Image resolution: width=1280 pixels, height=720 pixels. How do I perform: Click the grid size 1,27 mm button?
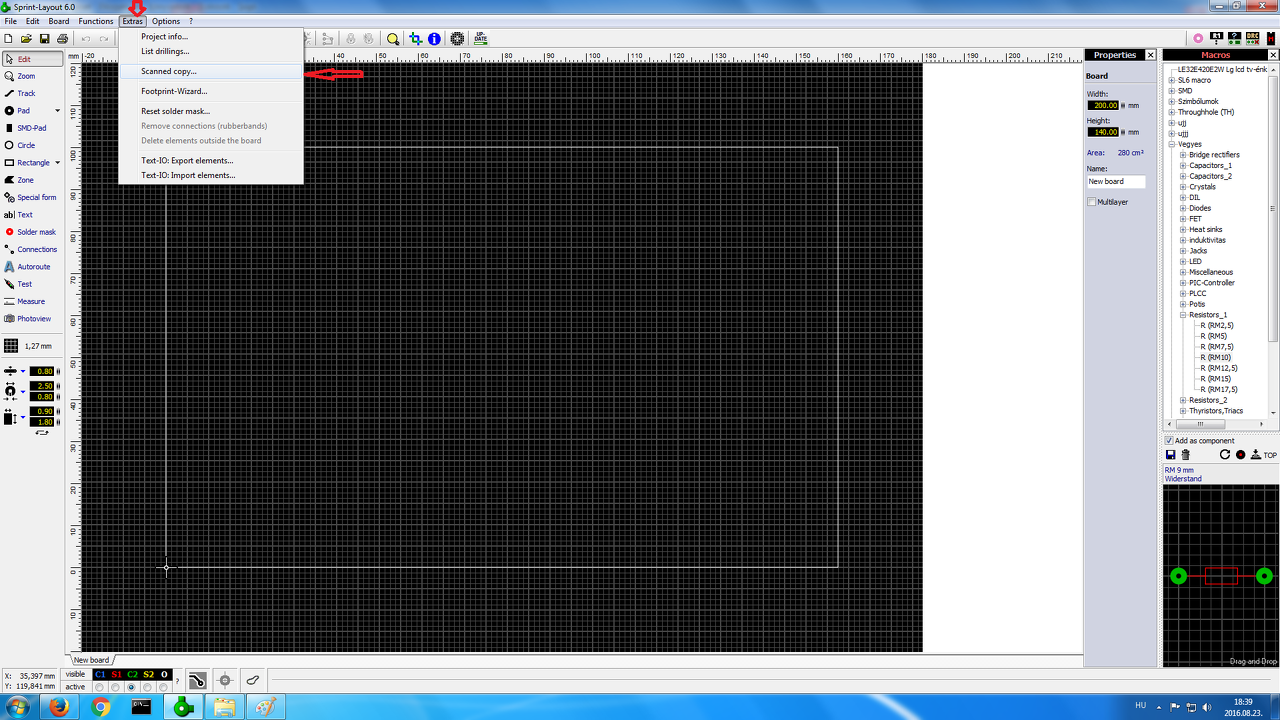coord(30,346)
